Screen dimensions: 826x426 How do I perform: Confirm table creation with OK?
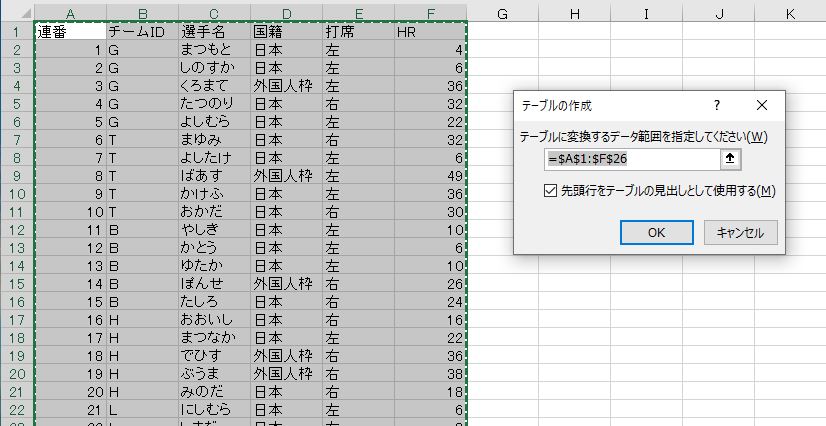[x=656, y=233]
